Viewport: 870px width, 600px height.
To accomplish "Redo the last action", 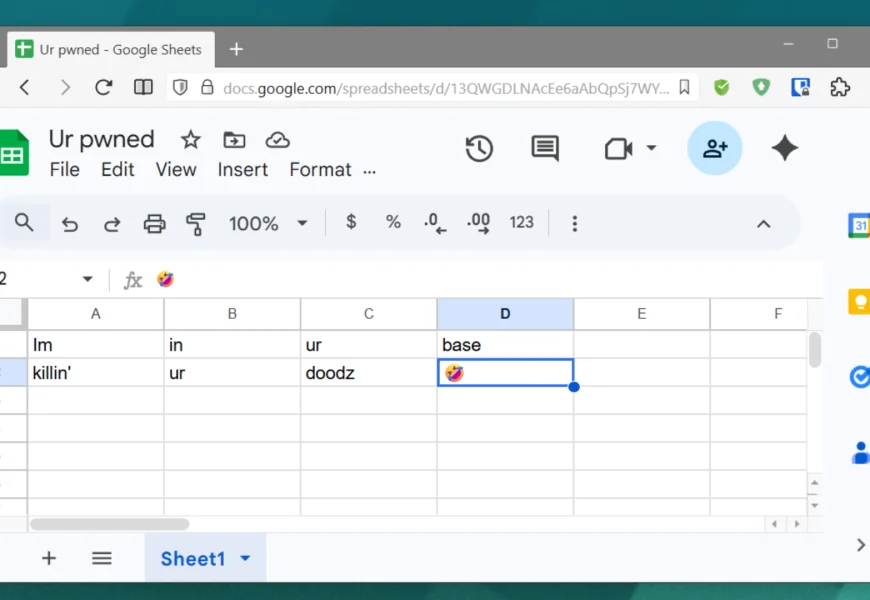I will (x=112, y=224).
